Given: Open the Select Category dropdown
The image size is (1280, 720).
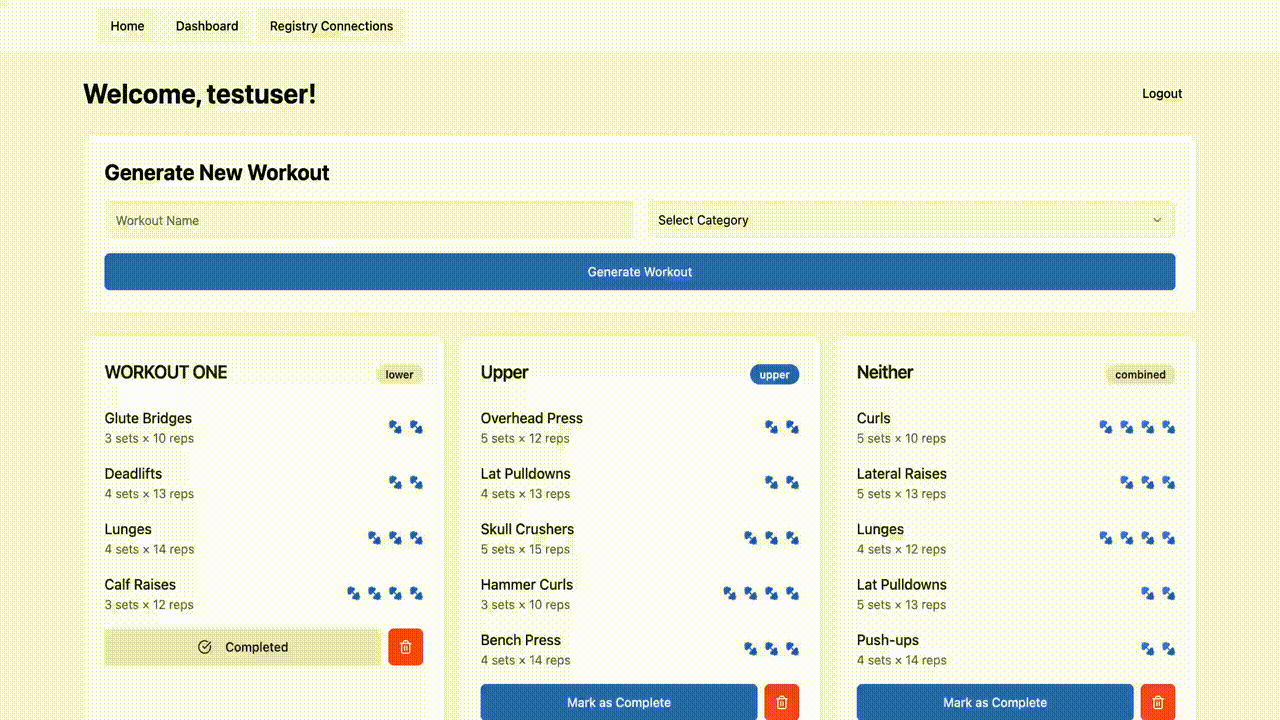Looking at the screenshot, I should [x=910, y=220].
